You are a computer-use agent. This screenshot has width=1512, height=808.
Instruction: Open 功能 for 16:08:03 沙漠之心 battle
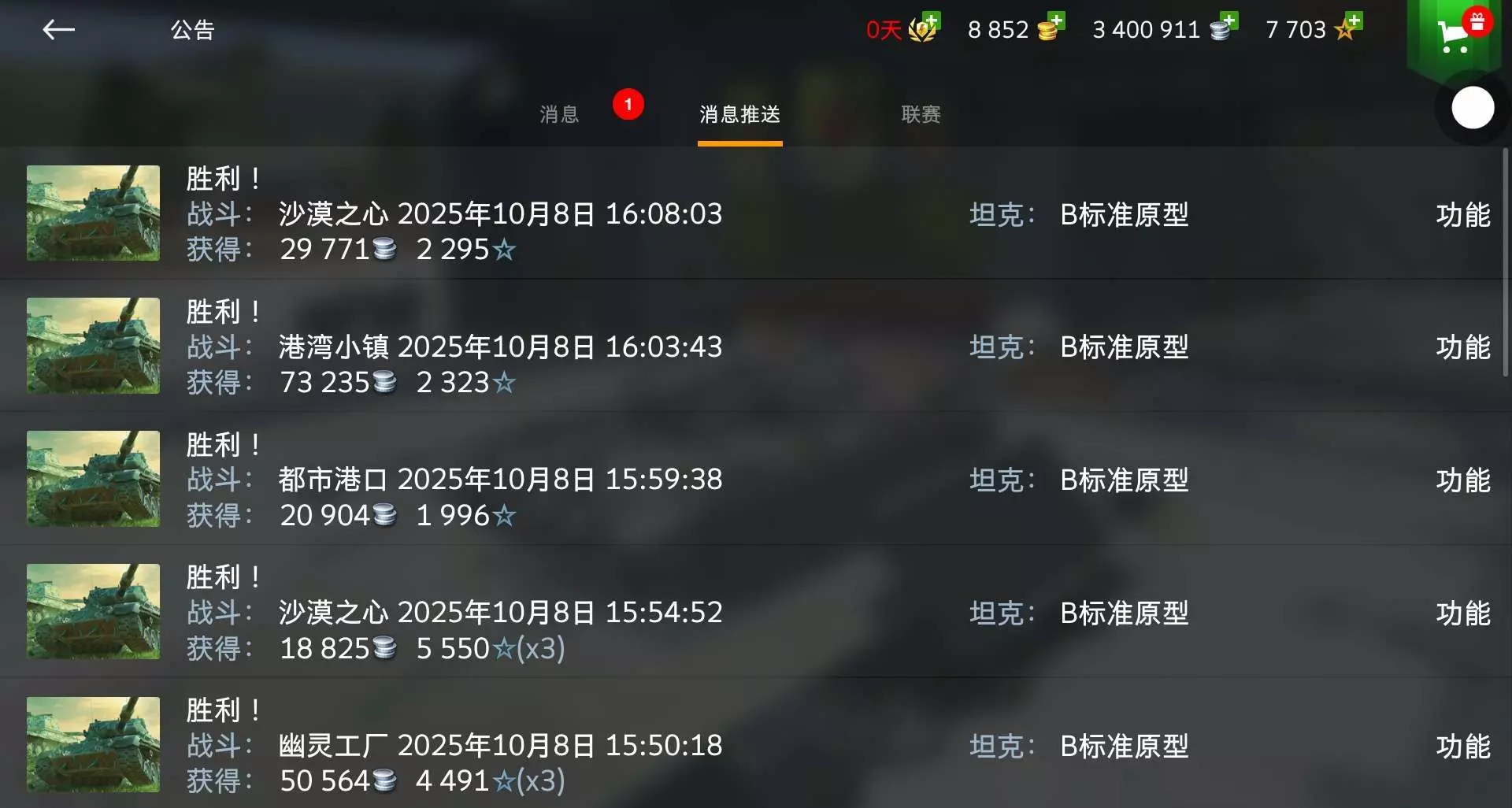(x=1462, y=215)
